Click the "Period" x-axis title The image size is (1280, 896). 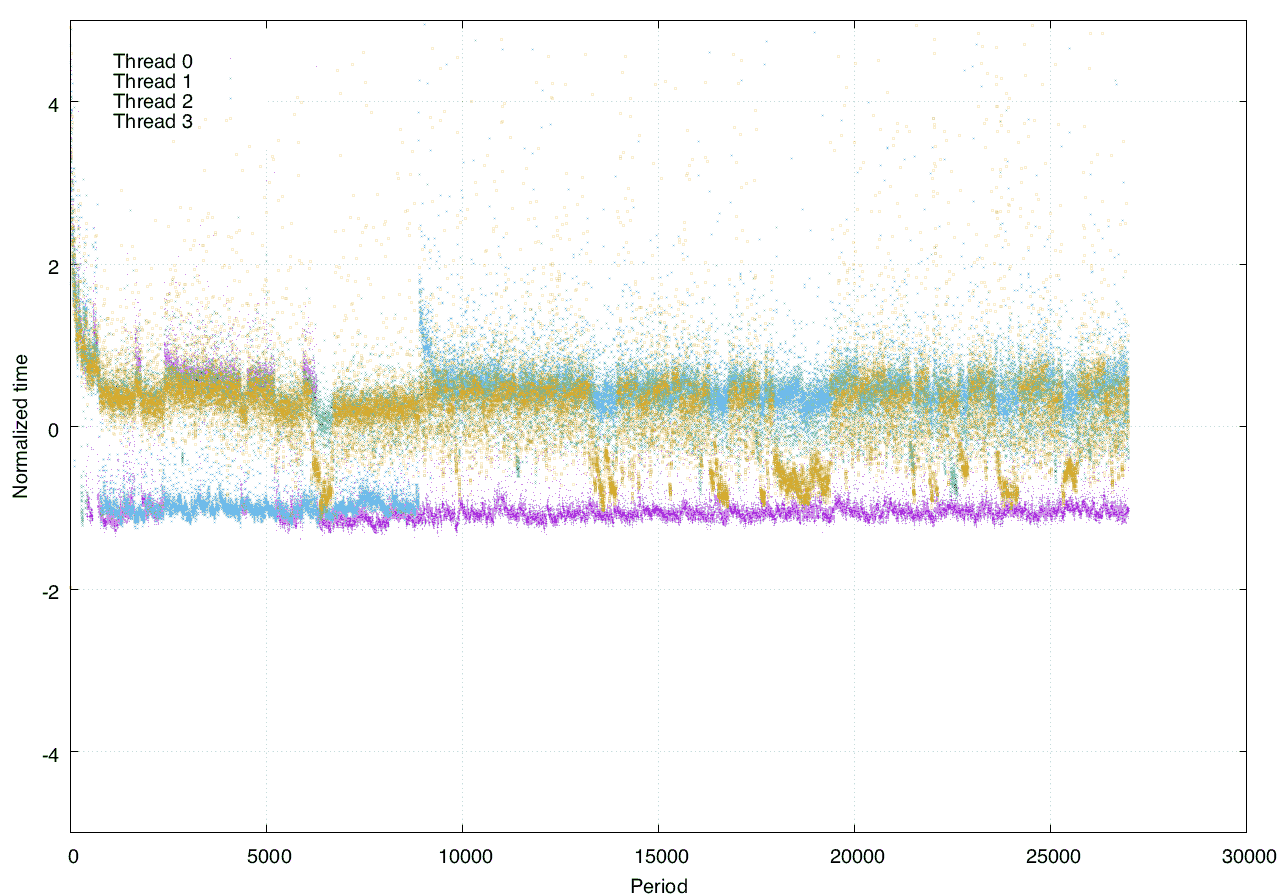pyautogui.click(x=658, y=885)
